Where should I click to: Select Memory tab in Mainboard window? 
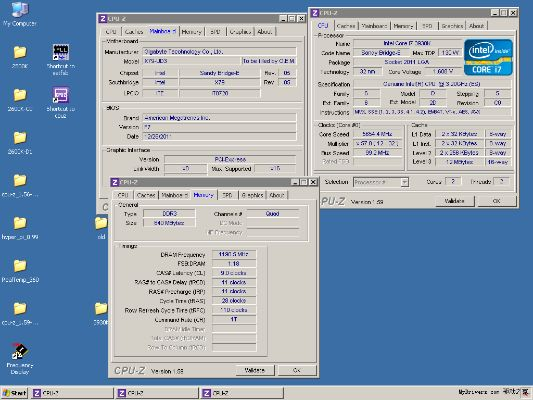point(192,32)
